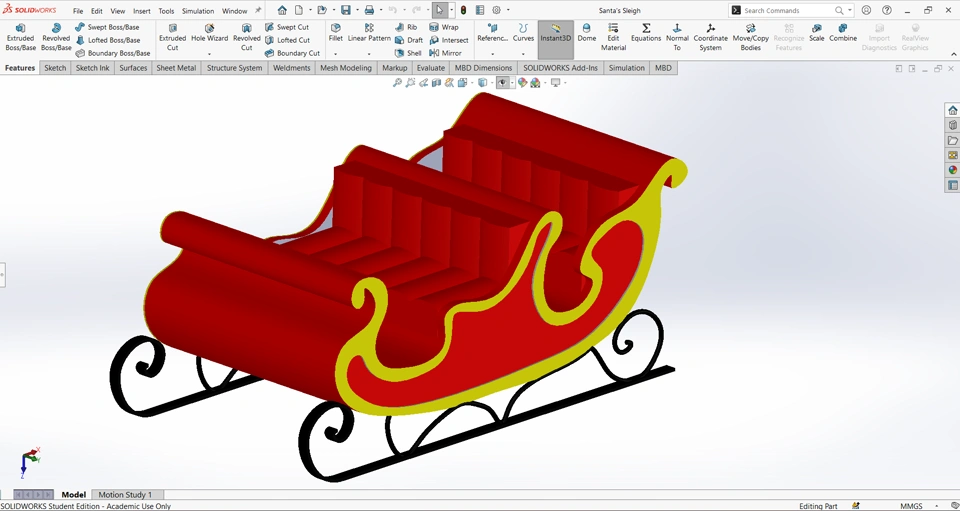Open the Curves tool

[x=523, y=33]
